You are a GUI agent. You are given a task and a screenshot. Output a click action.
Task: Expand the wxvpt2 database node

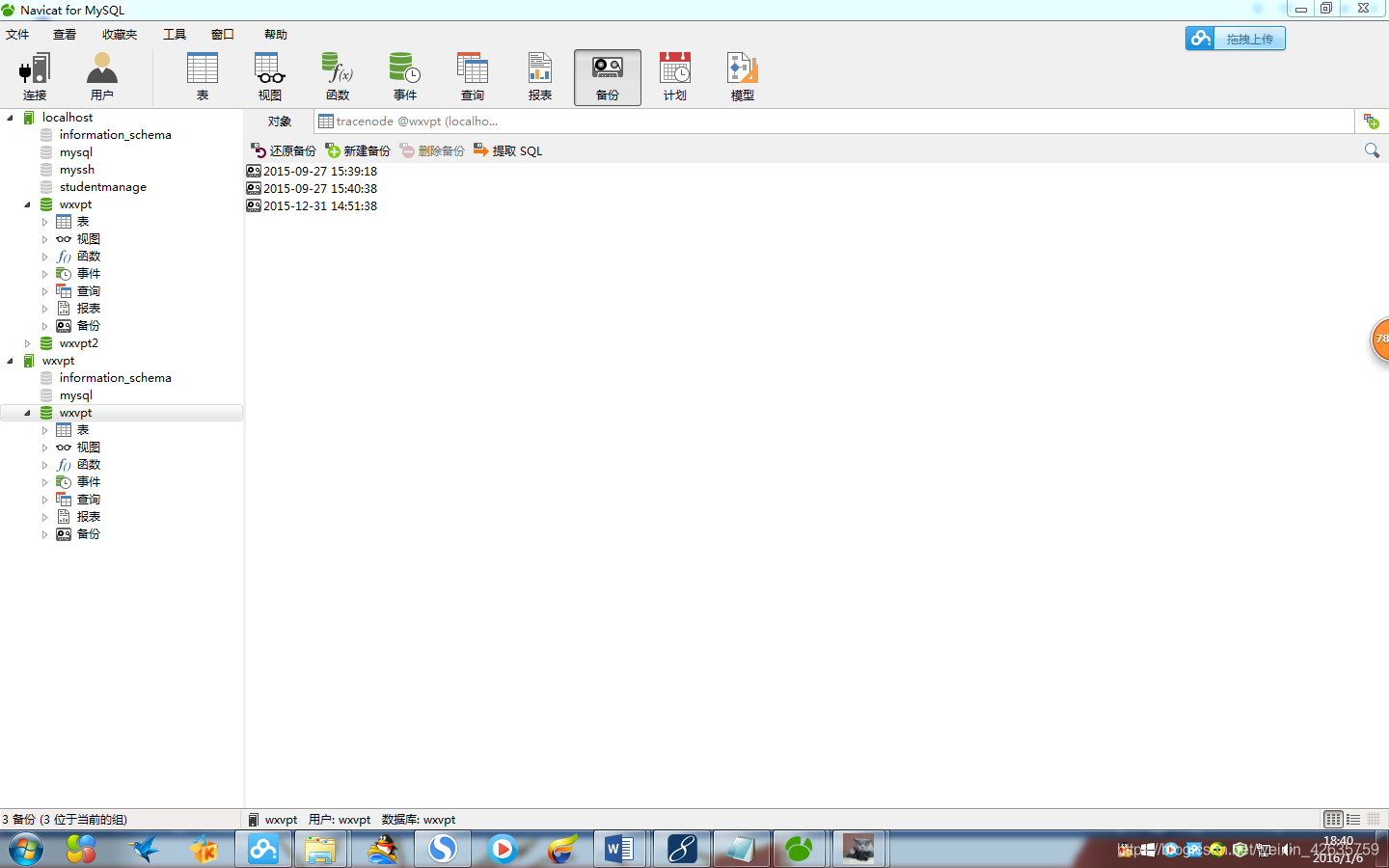(x=27, y=342)
